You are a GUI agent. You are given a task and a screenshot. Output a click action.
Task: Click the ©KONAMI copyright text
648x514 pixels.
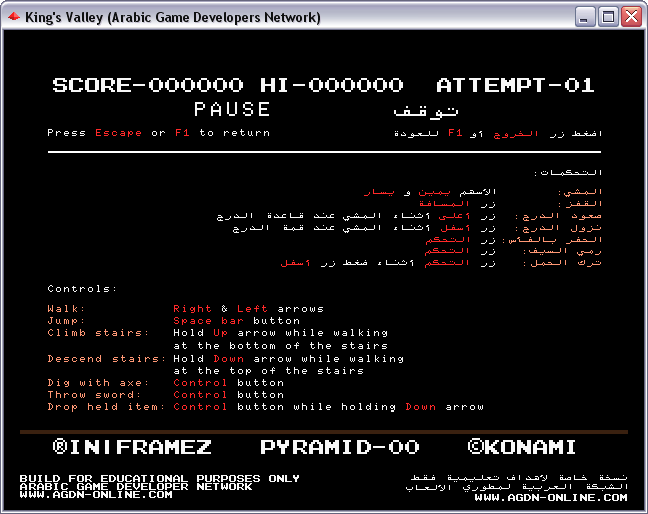(x=522, y=447)
